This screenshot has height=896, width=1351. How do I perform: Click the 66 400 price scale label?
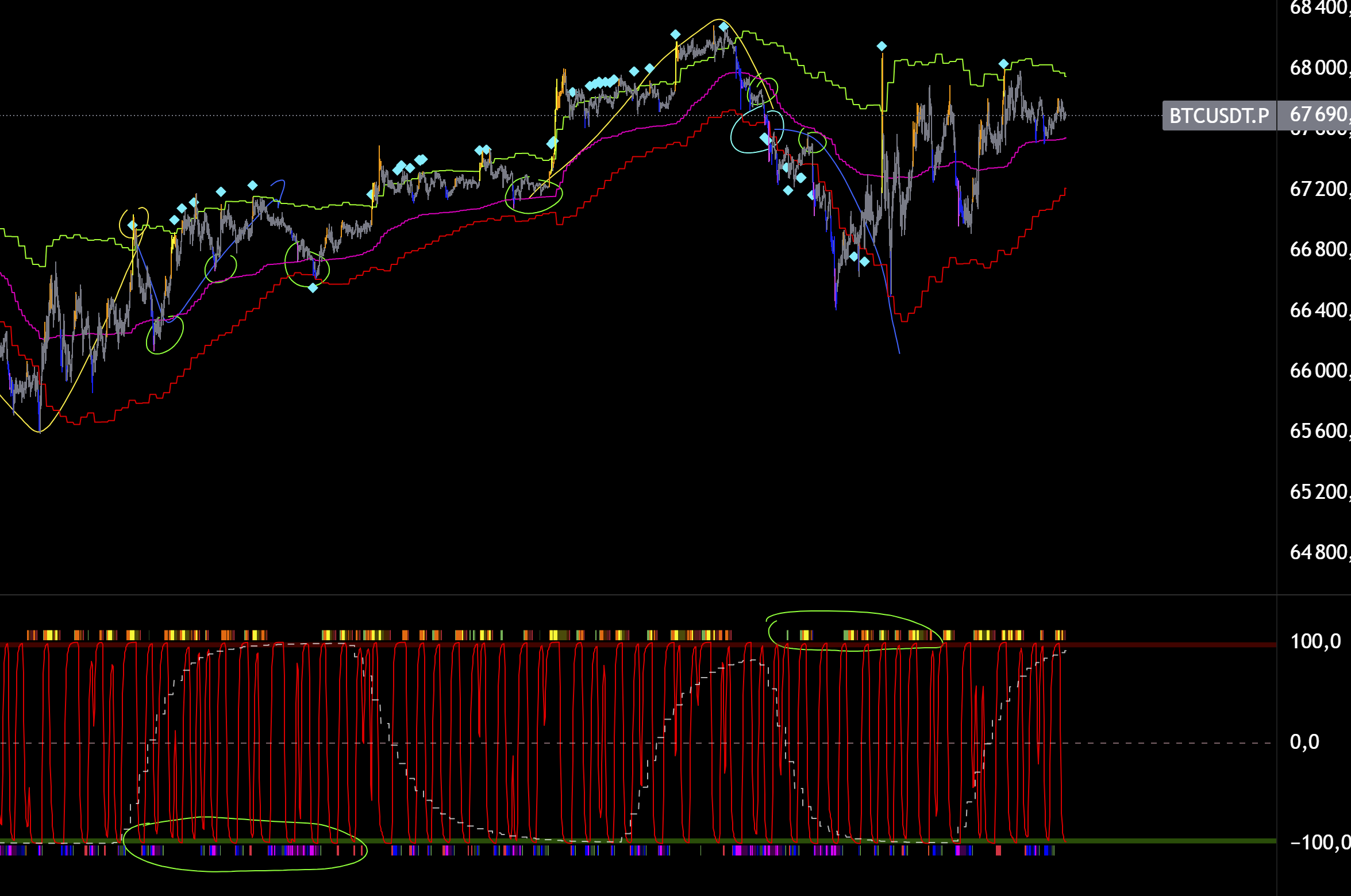pyautogui.click(x=1318, y=310)
